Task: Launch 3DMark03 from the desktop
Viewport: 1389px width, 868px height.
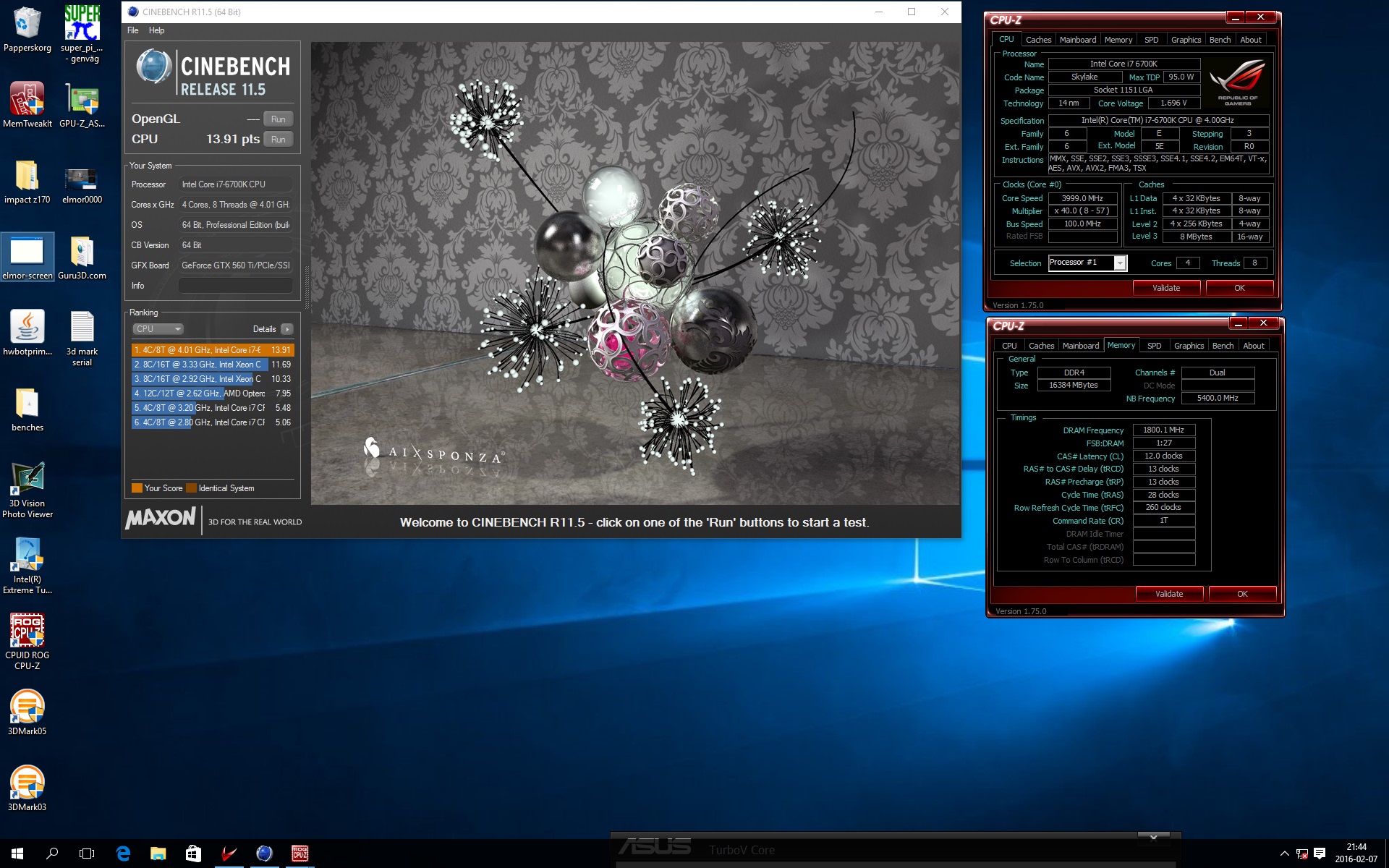Action: tap(27, 788)
